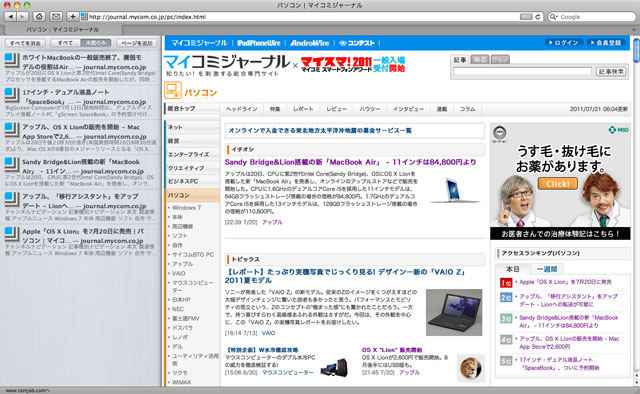Click the article search text field
Screen dimensions: 640x394
(x=522, y=71)
